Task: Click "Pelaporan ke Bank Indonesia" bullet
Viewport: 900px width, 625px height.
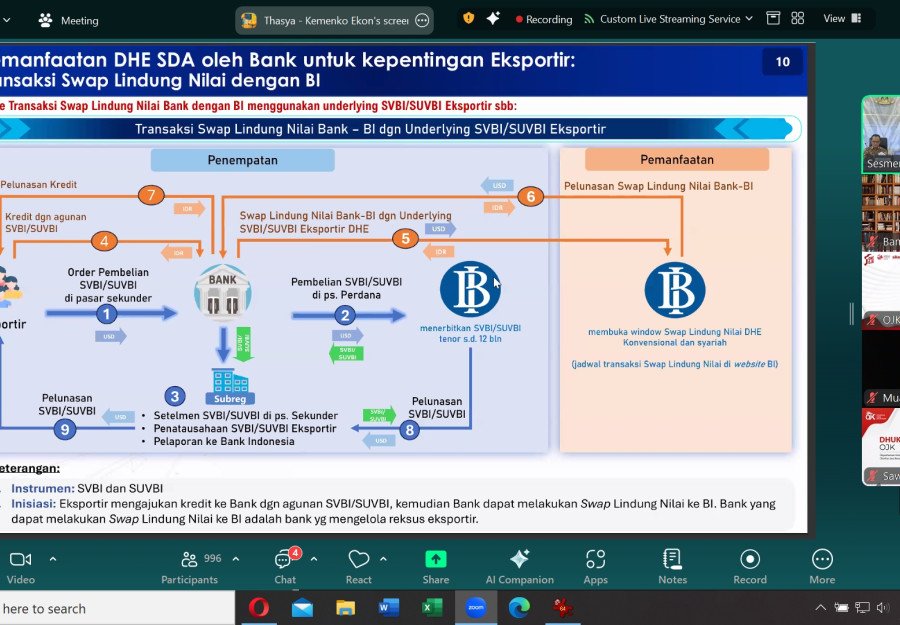Action: point(224,441)
